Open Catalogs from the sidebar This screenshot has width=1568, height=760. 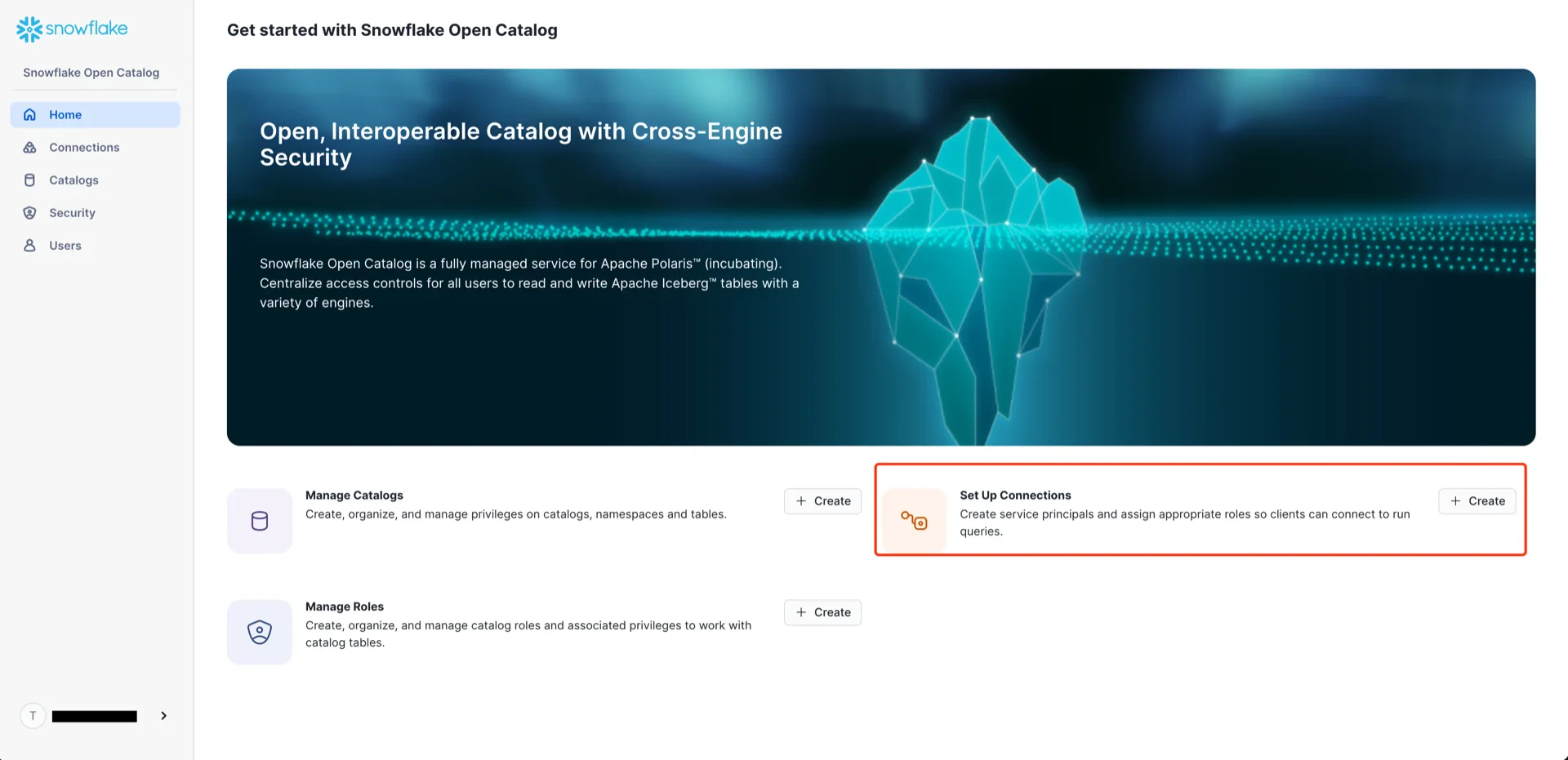pyautogui.click(x=96, y=180)
